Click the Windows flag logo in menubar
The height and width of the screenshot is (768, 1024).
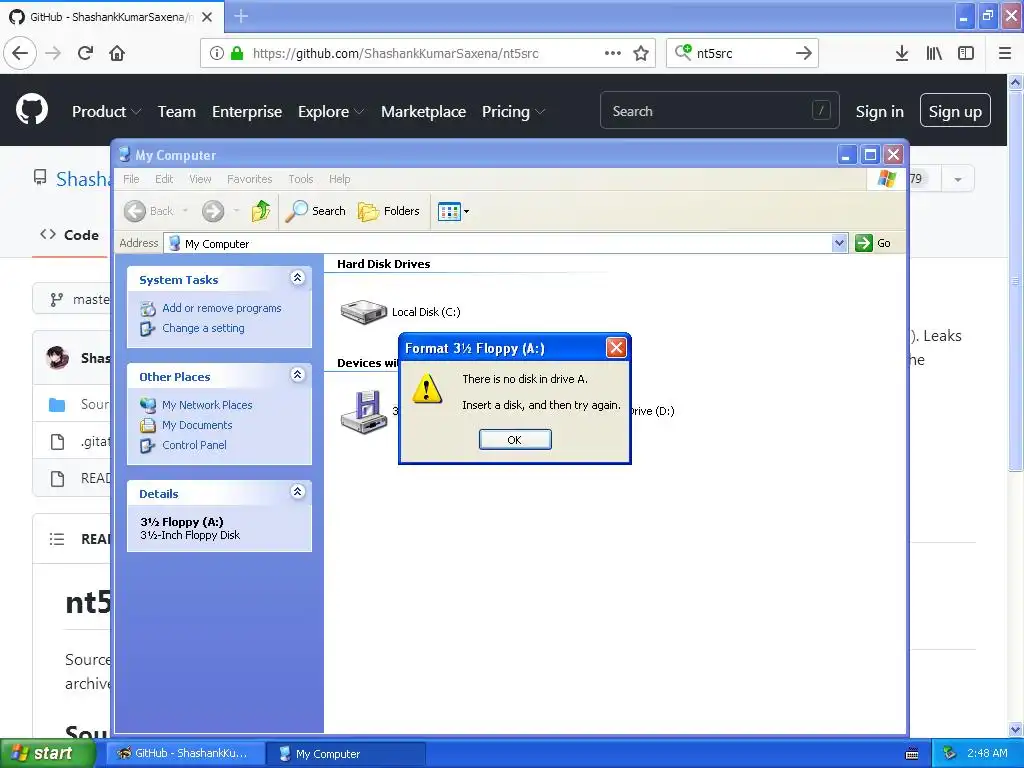point(886,178)
